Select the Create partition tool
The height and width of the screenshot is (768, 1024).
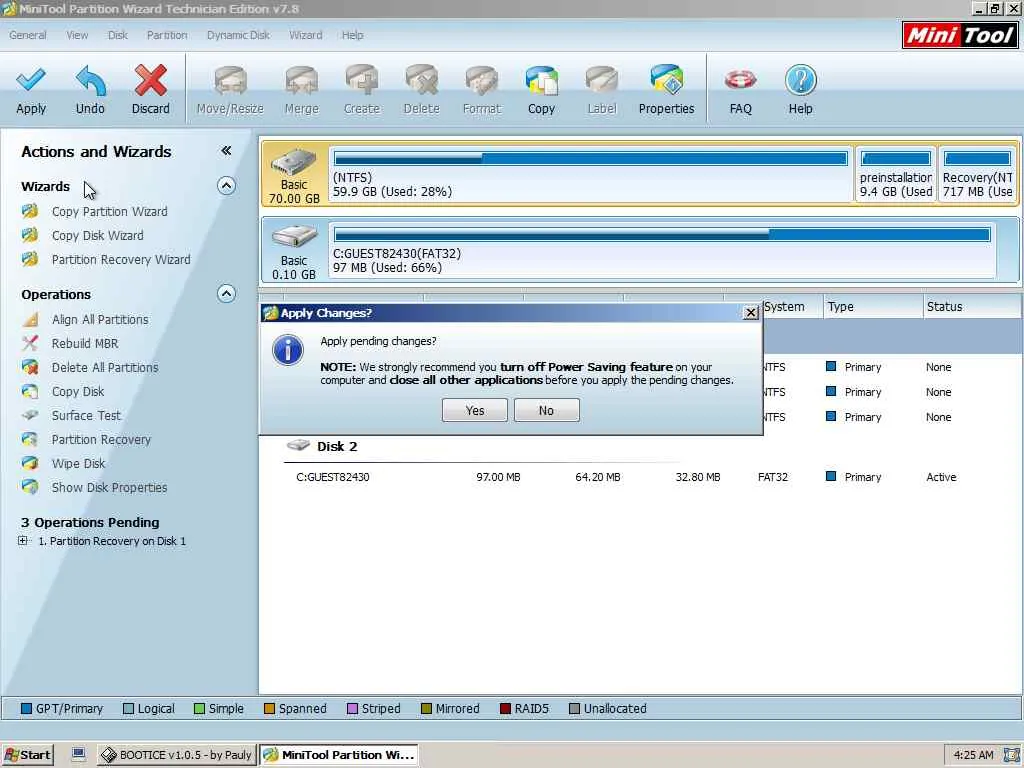pyautogui.click(x=362, y=90)
